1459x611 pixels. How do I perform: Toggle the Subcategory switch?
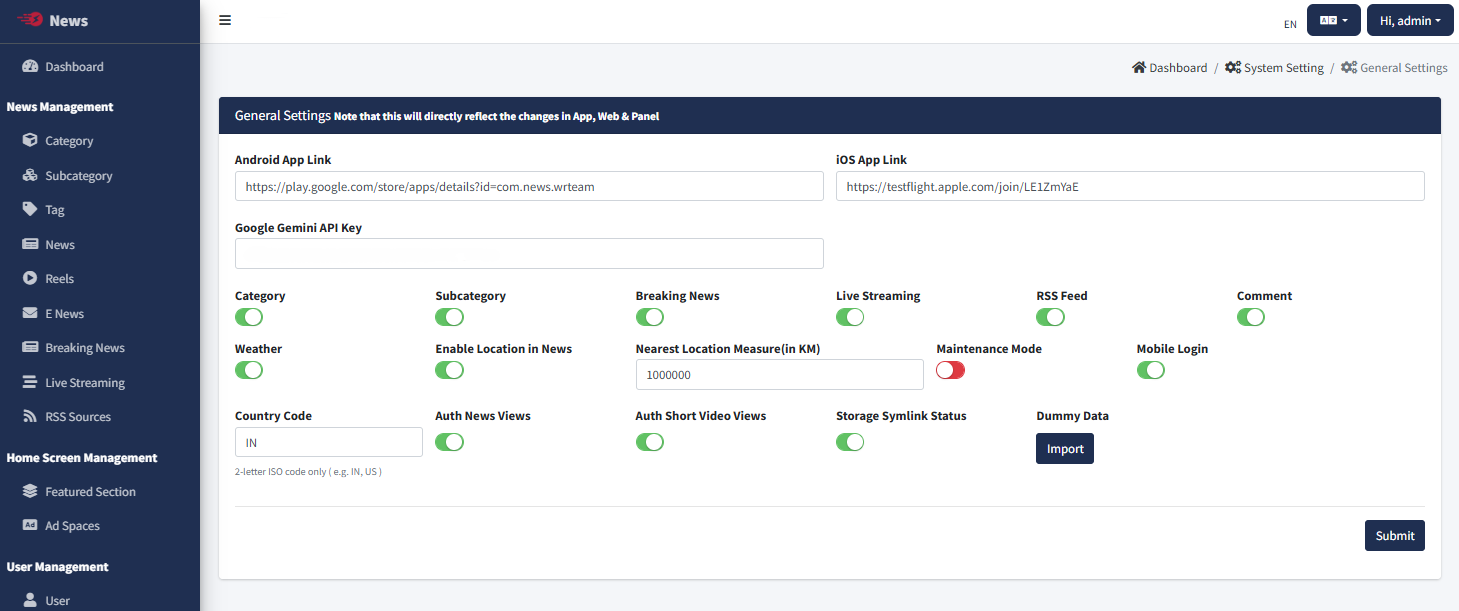[449, 317]
